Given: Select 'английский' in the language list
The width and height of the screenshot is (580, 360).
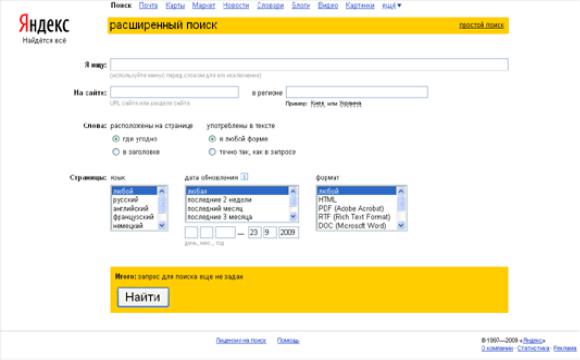Looking at the screenshot, I should pyautogui.click(x=135, y=208).
